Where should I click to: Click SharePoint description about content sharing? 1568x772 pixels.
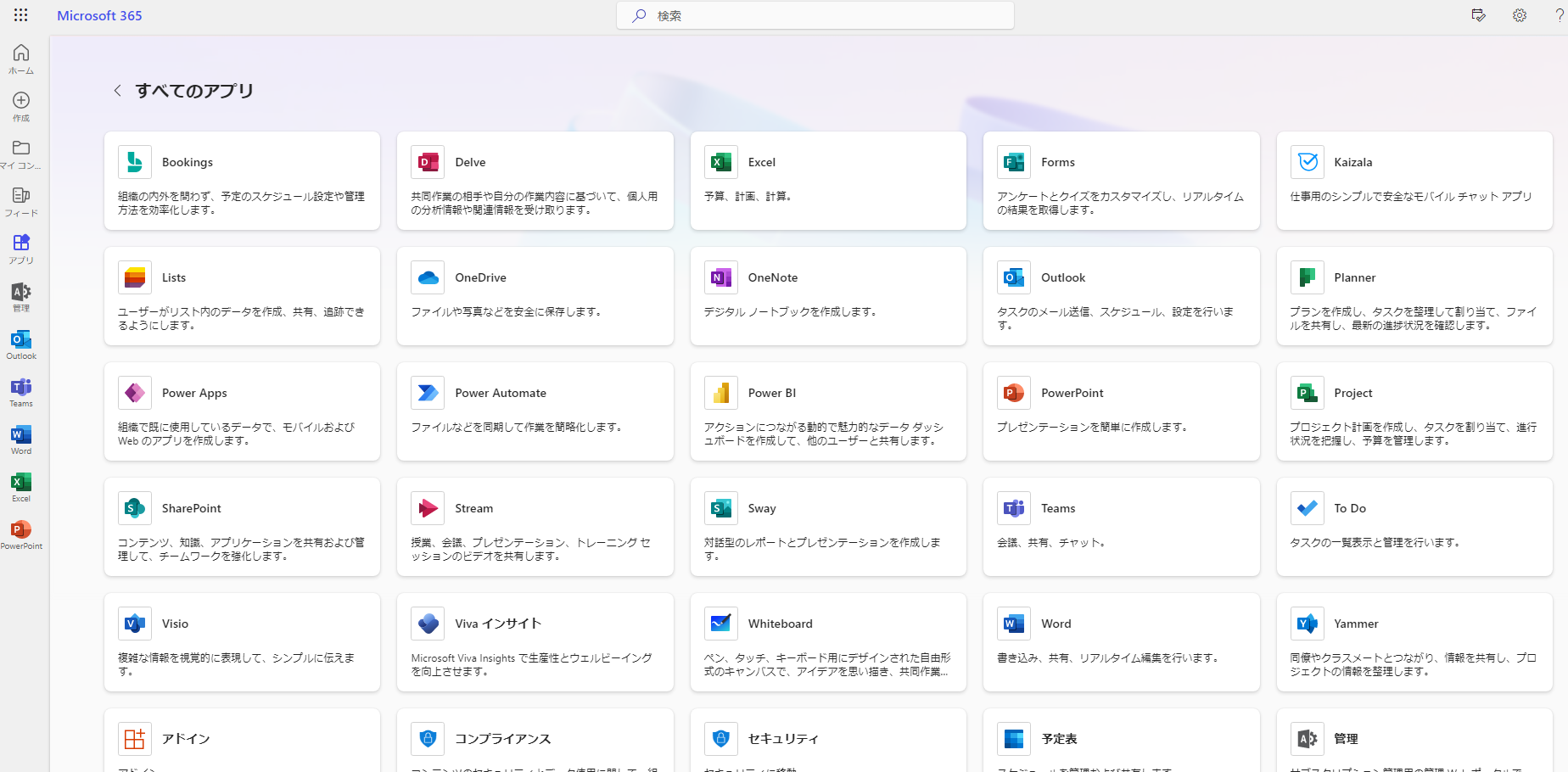(x=242, y=549)
